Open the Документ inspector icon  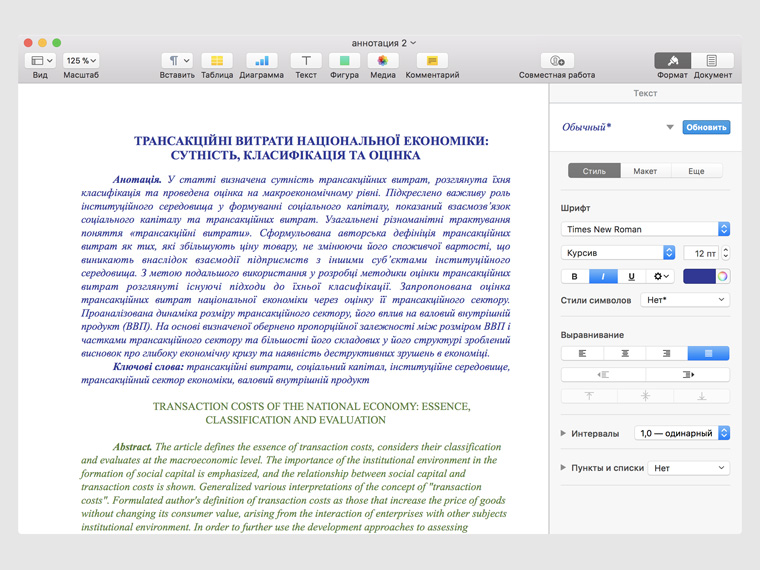[x=712, y=61]
